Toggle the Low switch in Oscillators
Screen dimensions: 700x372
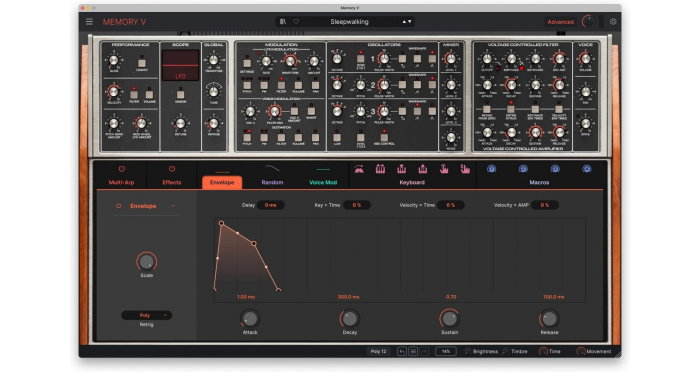(337, 137)
